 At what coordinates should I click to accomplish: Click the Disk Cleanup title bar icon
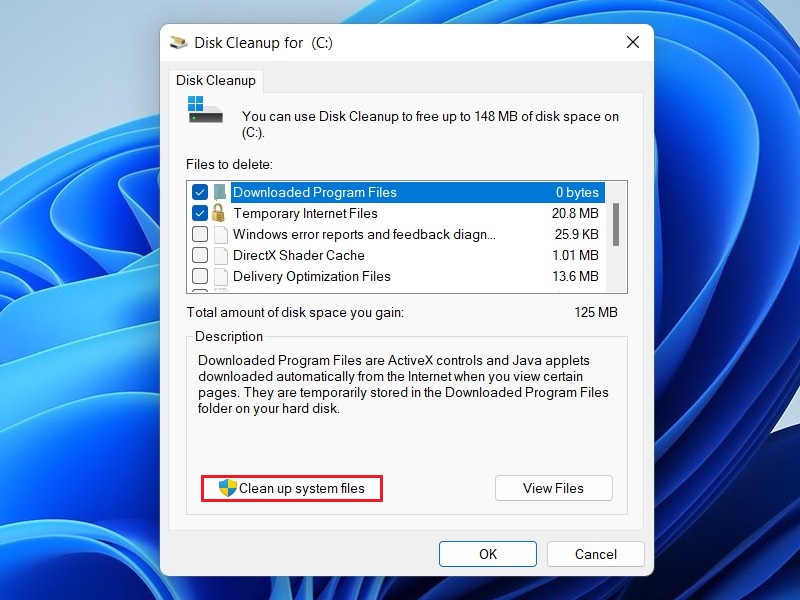(x=179, y=42)
